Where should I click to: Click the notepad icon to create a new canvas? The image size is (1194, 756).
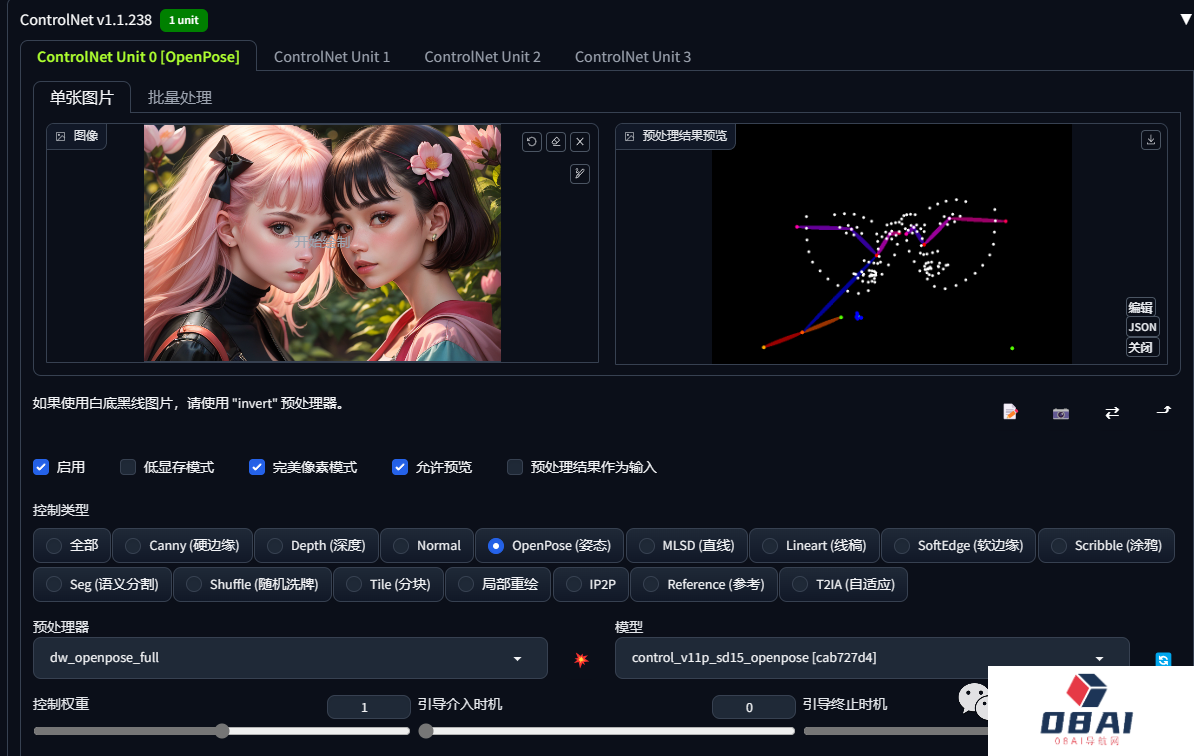pyautogui.click(x=1010, y=412)
